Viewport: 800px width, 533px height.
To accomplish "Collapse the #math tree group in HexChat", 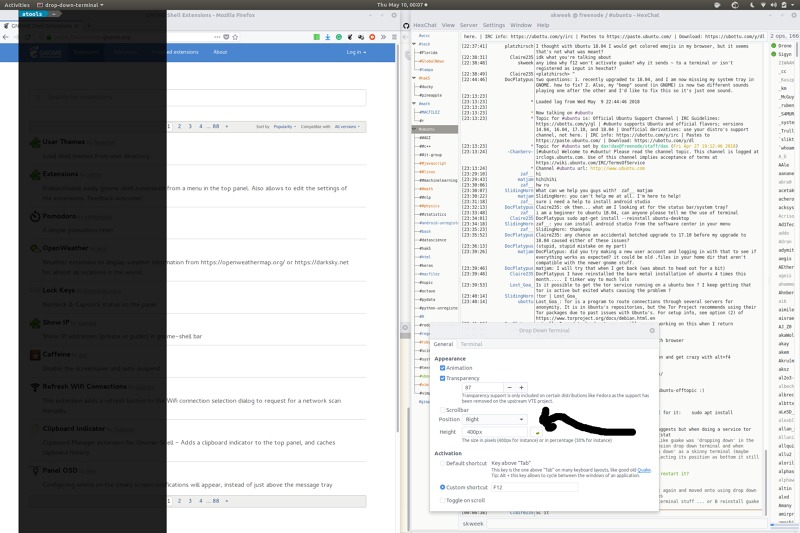I will pyautogui.click(x=414, y=104).
